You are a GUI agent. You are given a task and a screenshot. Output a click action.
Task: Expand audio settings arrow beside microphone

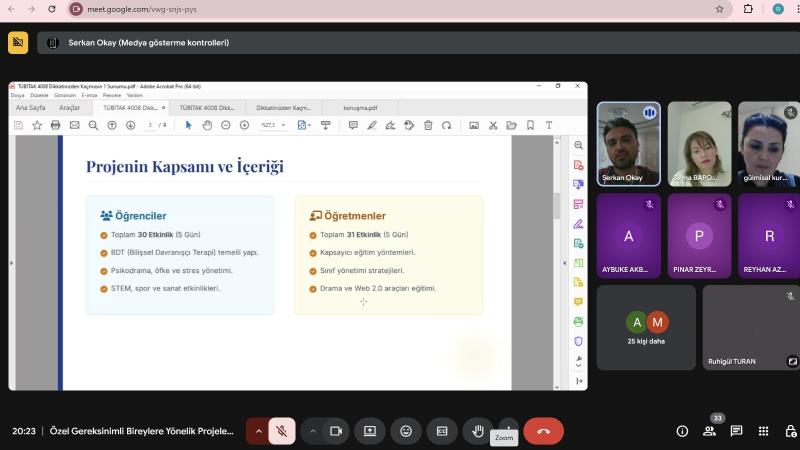tap(258, 431)
